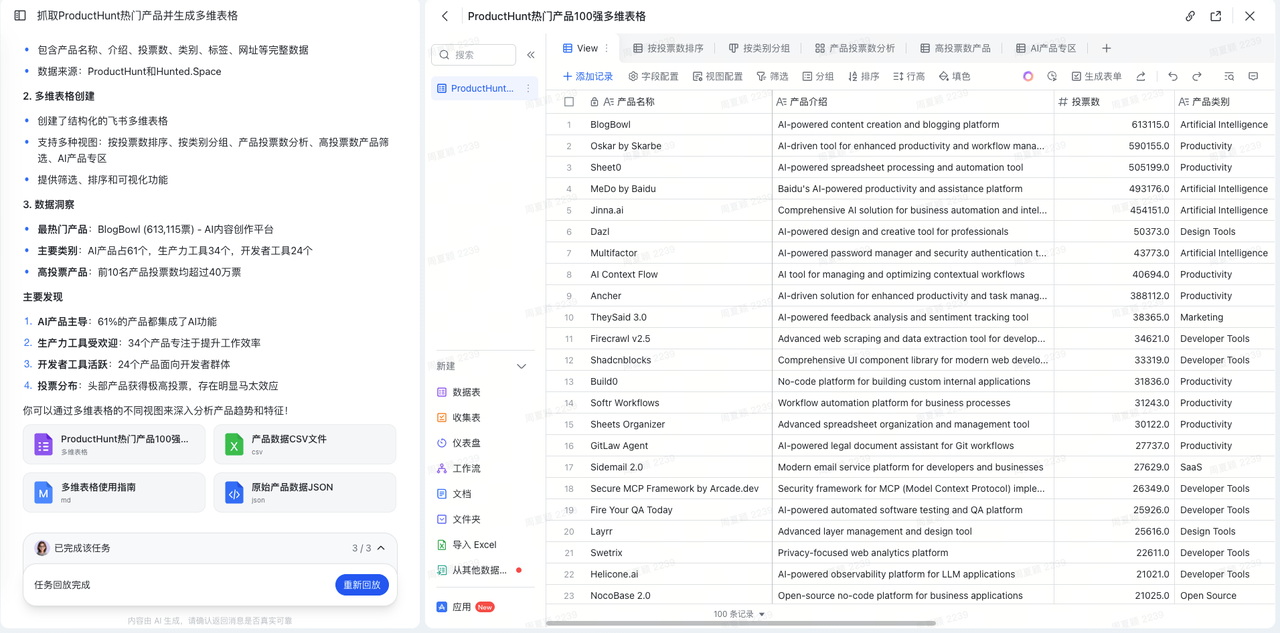The width and height of the screenshot is (1280, 633).
Task: Click the 排序 sort tool
Action: tap(863, 76)
